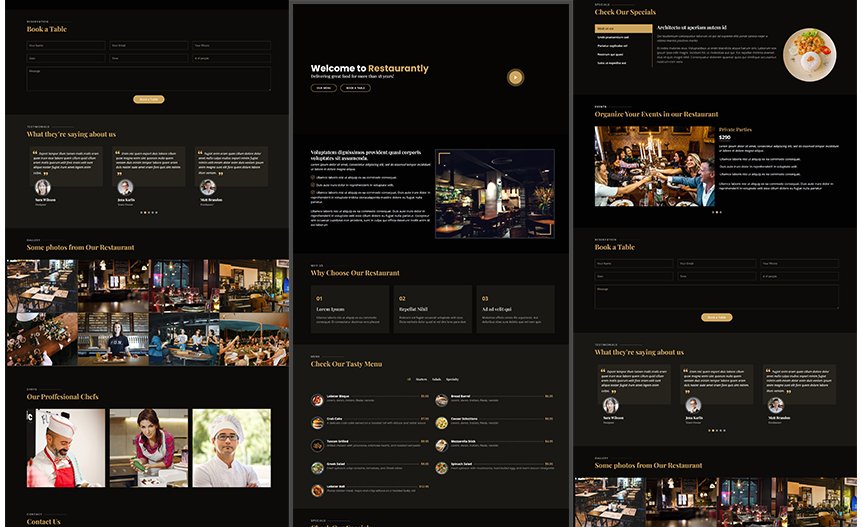Open the Nostrum qui quasi specials tab
862x527 pixels.
pyautogui.click(x=623, y=54)
